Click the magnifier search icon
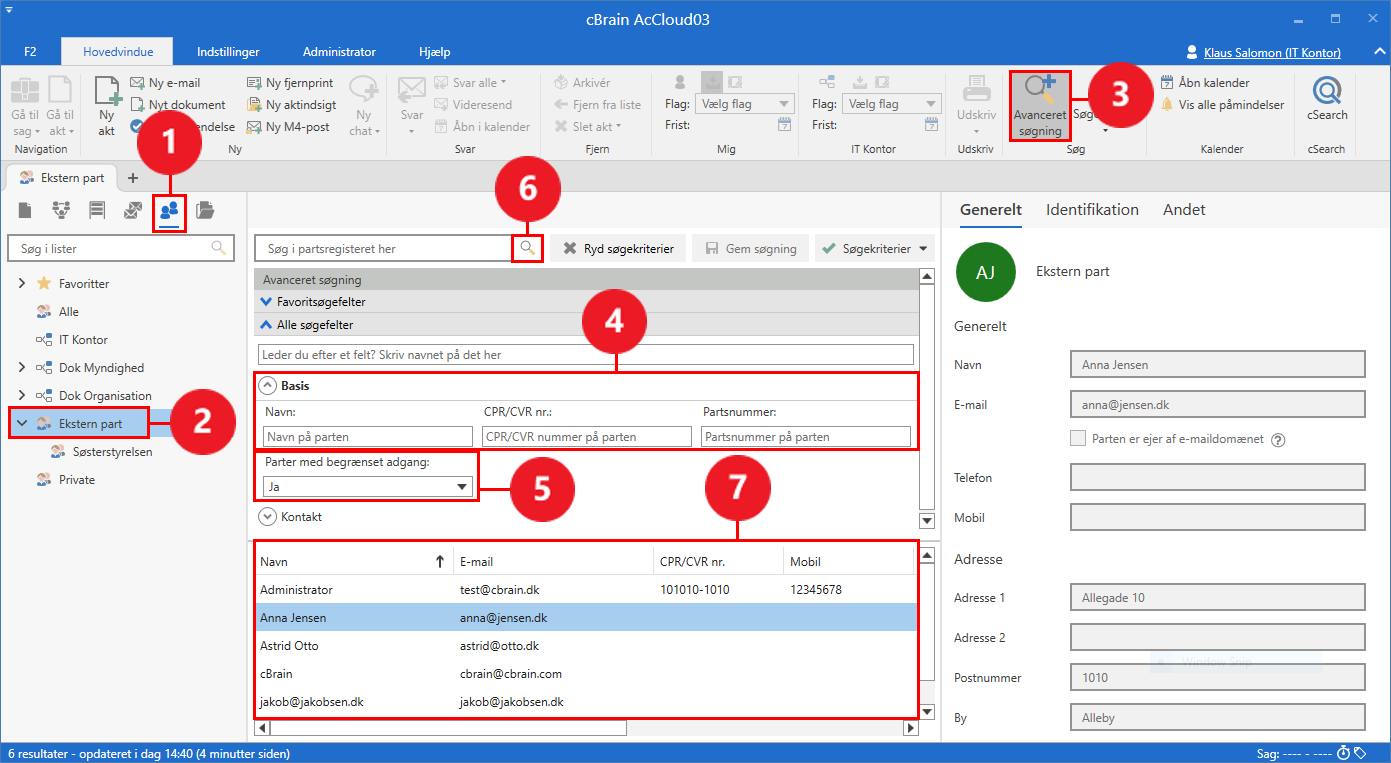Viewport: 1391px width, 763px height. 527,248
